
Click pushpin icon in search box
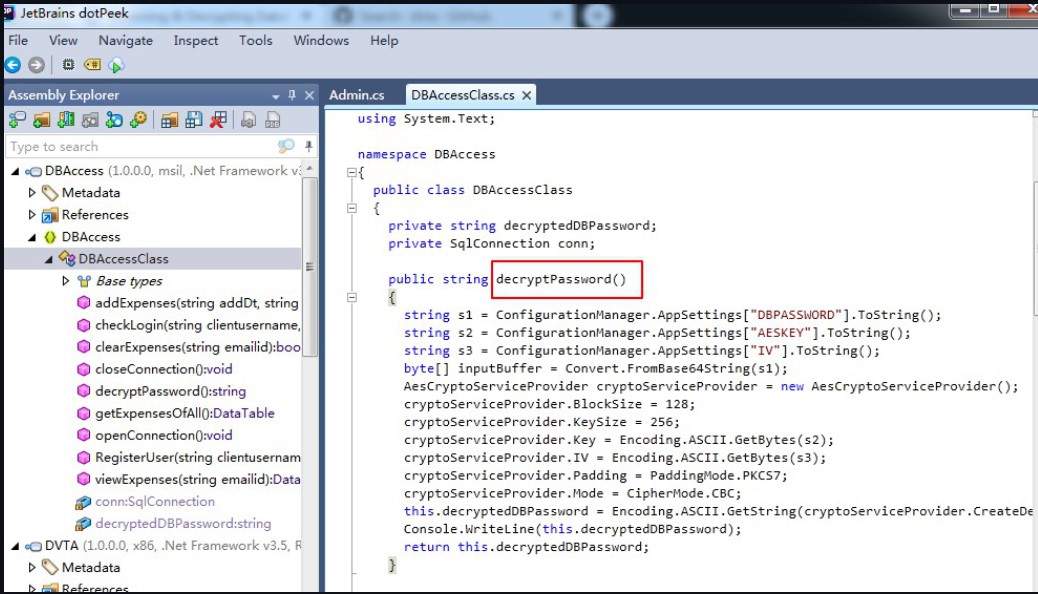[x=308, y=146]
